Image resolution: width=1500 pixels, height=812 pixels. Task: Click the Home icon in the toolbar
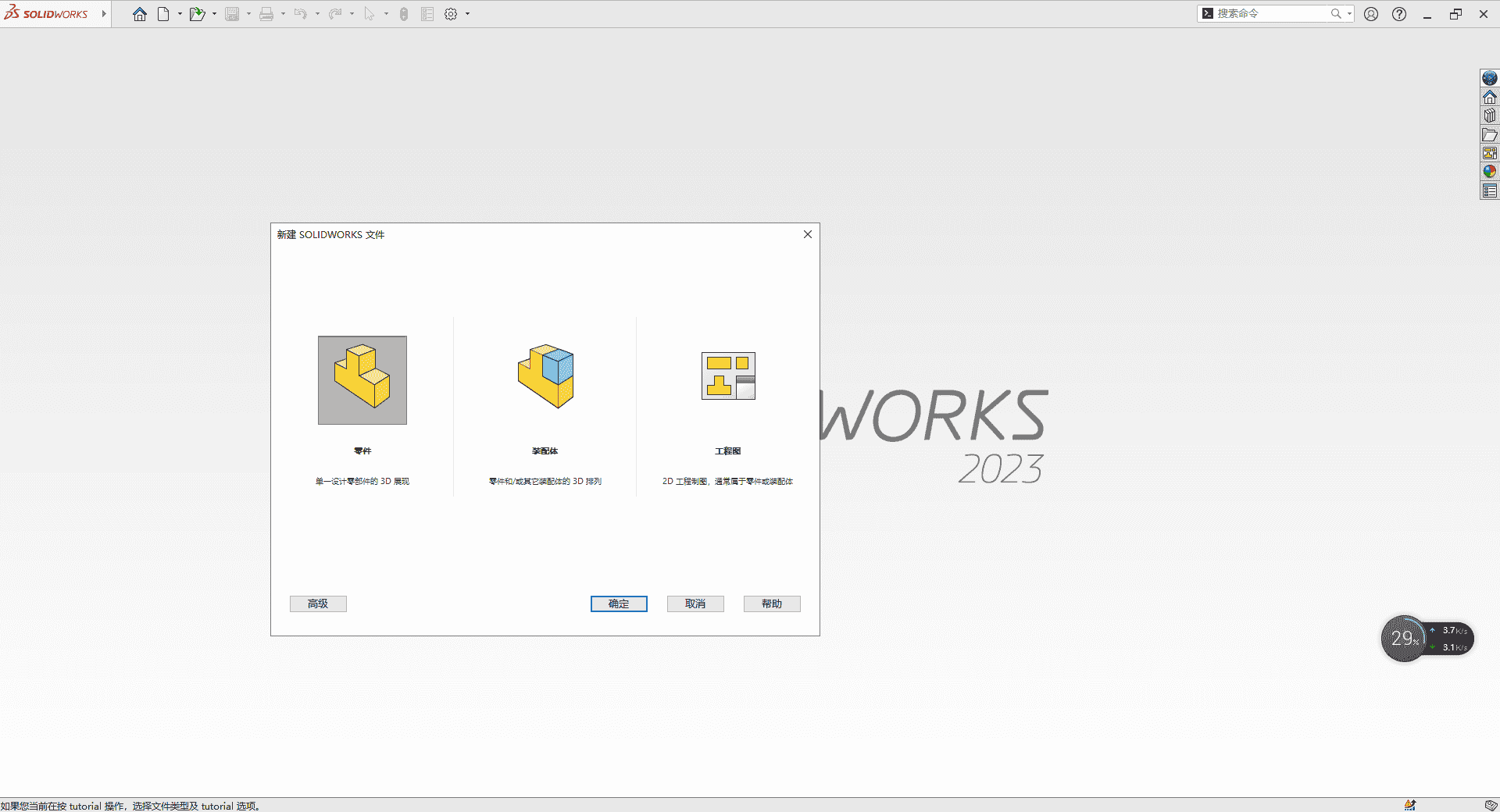(x=139, y=13)
